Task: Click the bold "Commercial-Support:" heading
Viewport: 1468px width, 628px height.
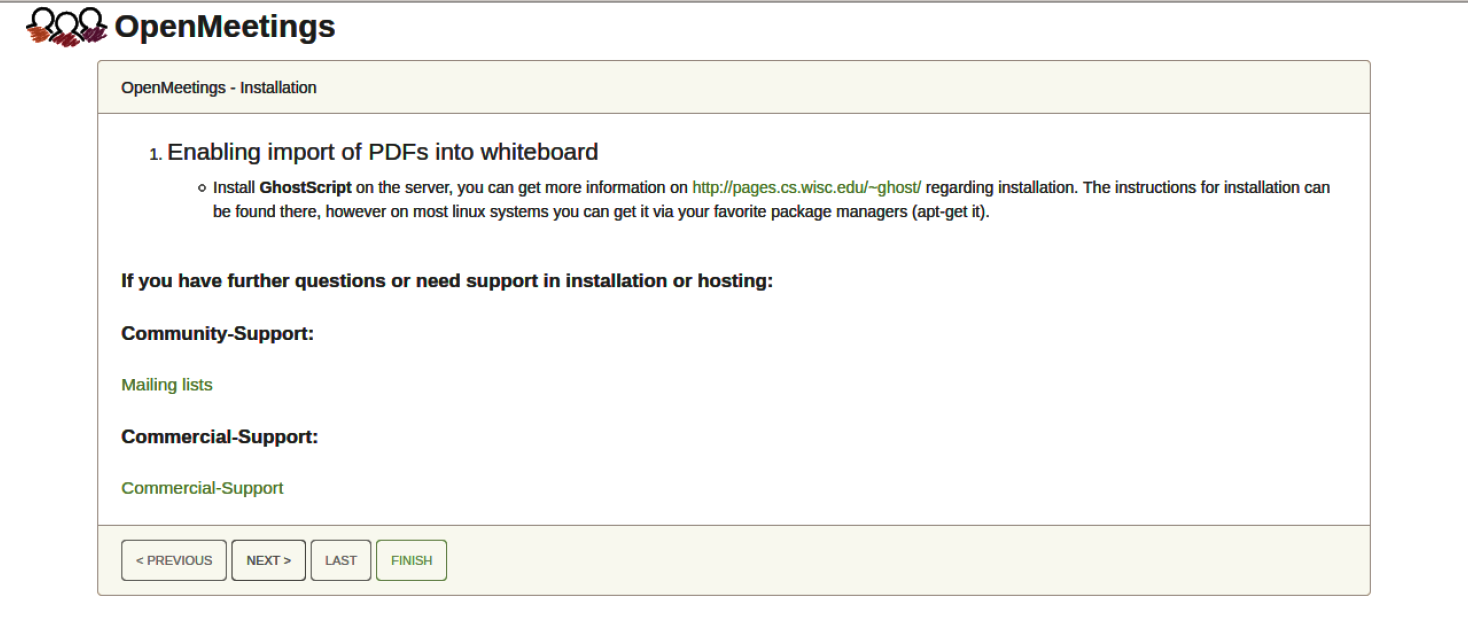Action: [x=220, y=437]
